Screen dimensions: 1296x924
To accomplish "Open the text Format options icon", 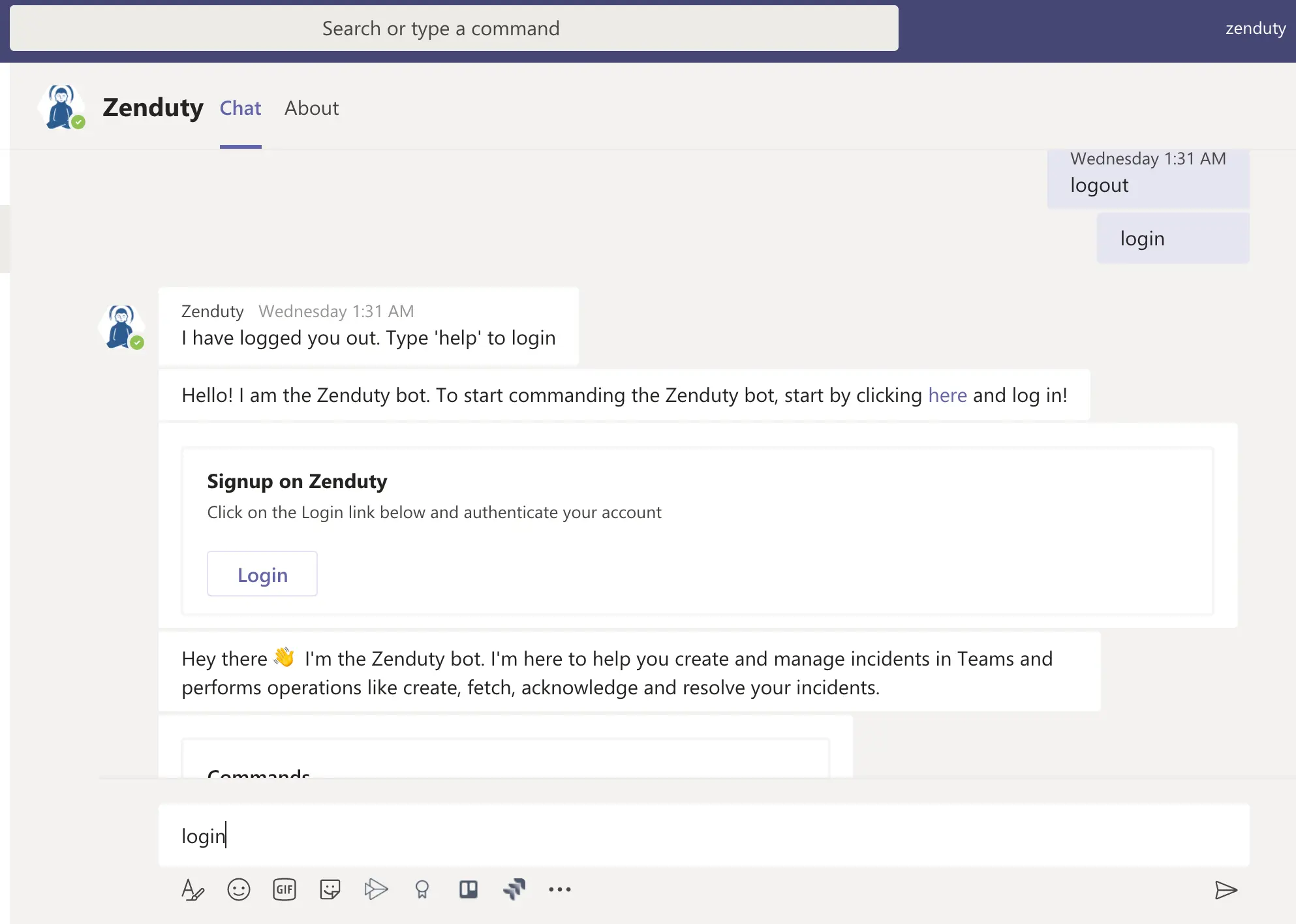I will point(193,889).
